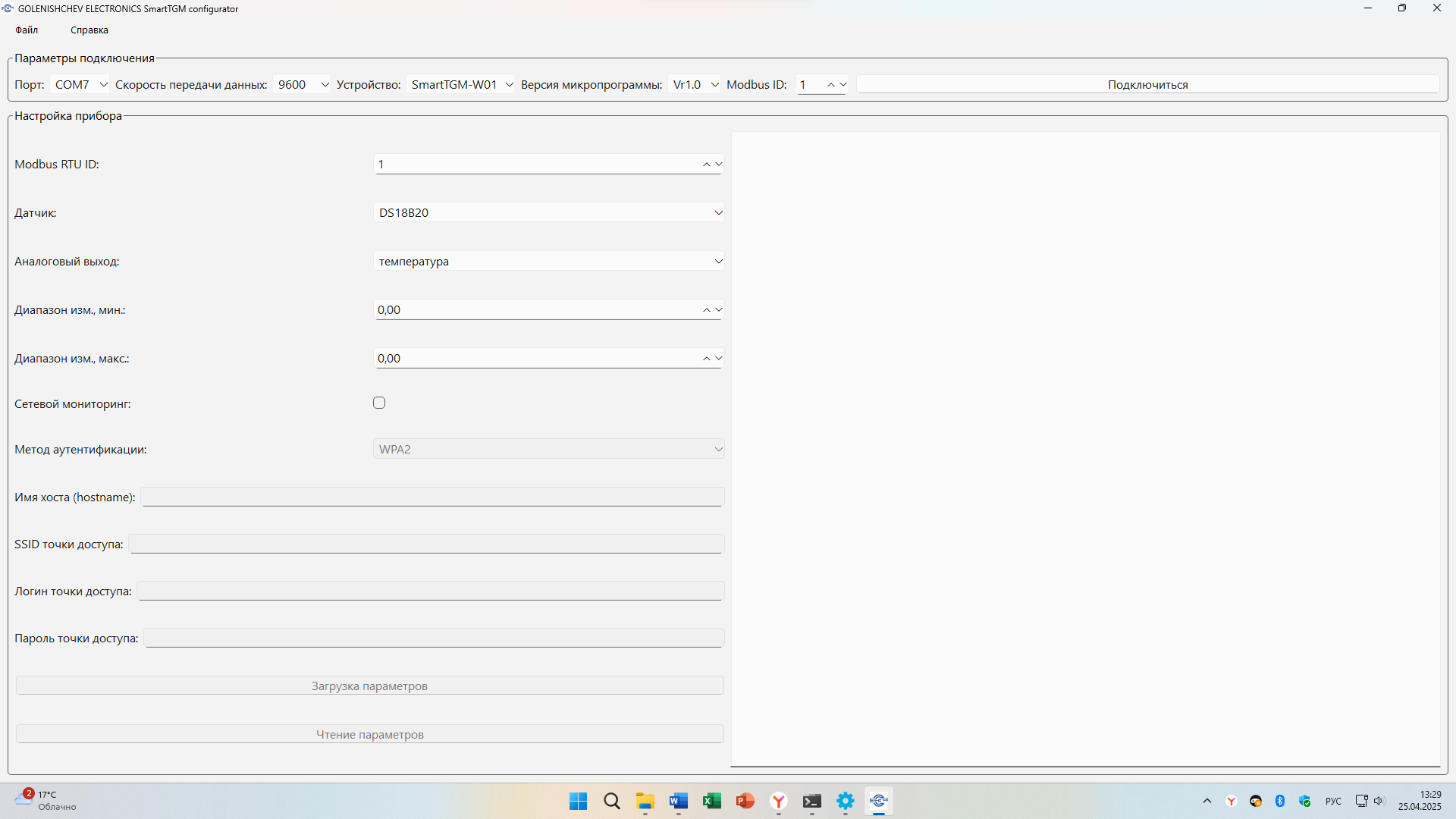Viewport: 1456px width, 819px height.
Task: Click the Подключиться button
Action: 1147,85
